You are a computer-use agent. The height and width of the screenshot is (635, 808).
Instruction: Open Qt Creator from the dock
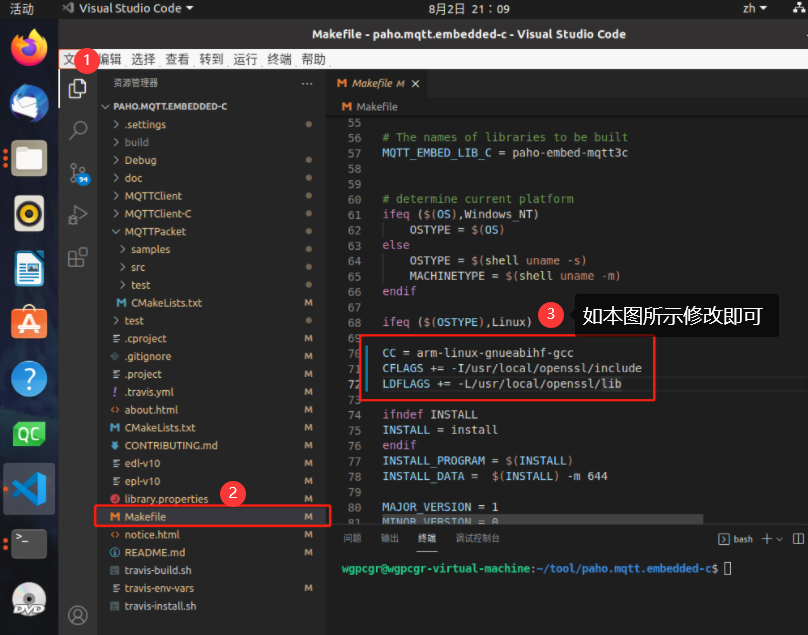pyautogui.click(x=29, y=433)
